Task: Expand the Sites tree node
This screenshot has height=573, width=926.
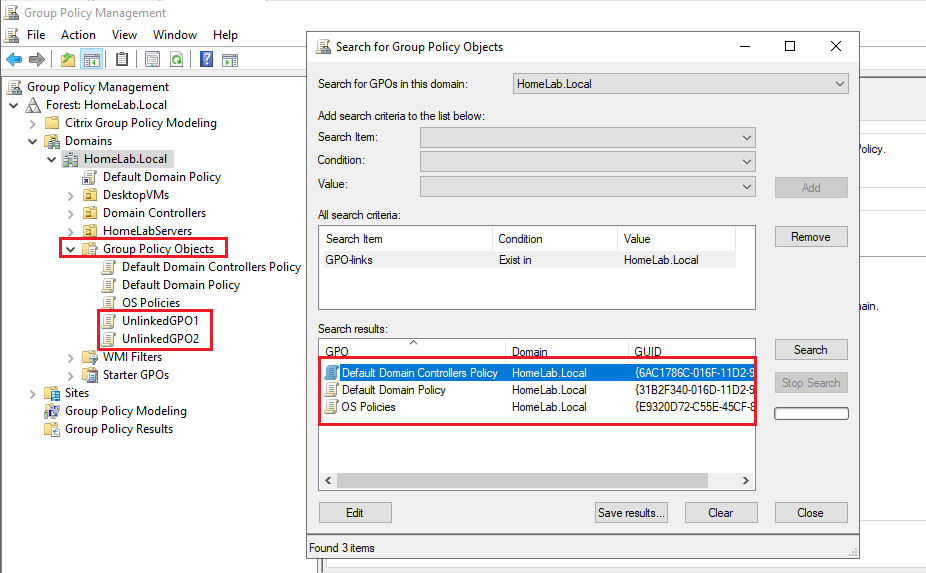Action: tap(32, 394)
